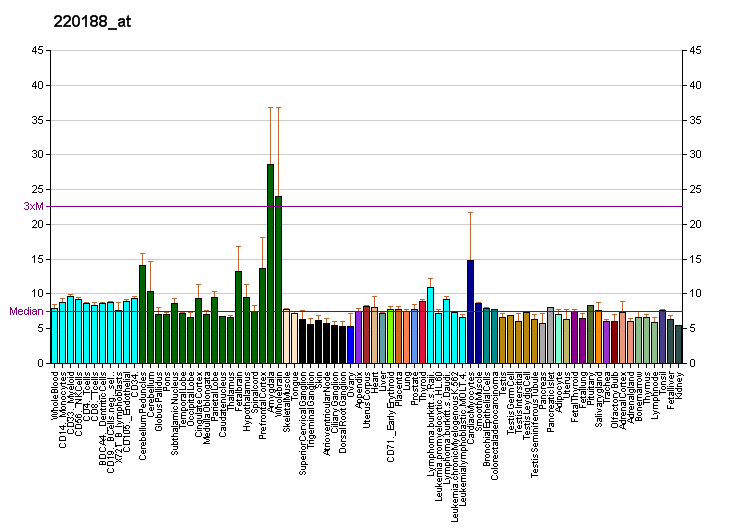Click the Amygdala x-axis label
Viewport: 732px width, 530px height.
point(271,389)
